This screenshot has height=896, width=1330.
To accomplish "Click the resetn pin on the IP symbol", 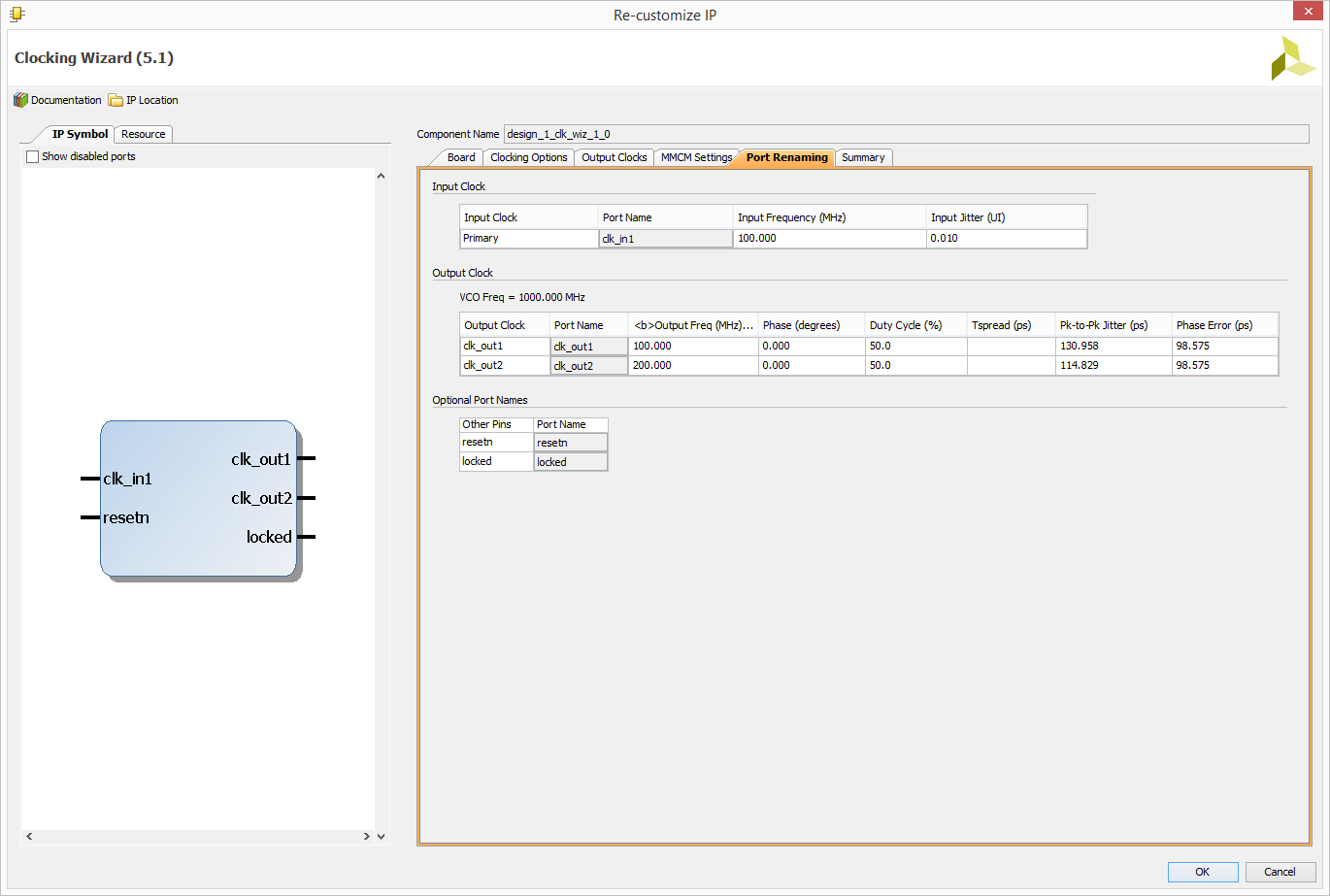I will [90, 517].
